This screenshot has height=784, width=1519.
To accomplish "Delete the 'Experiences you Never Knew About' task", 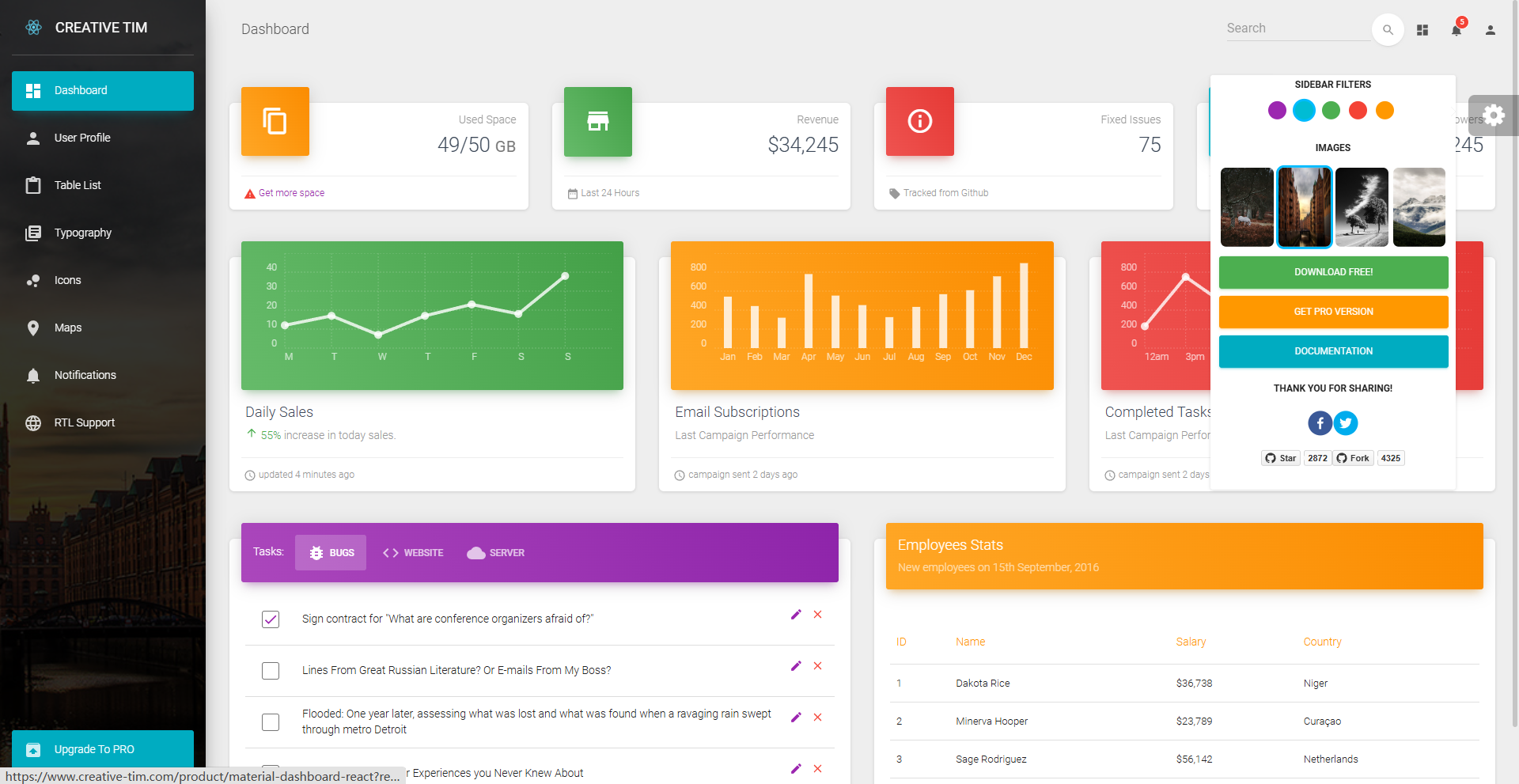I will click(x=818, y=769).
